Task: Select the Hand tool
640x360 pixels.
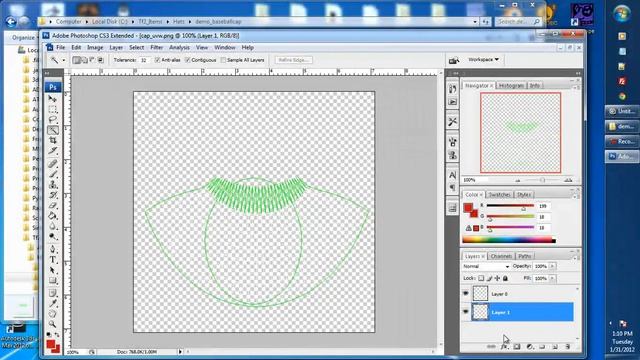Action: click(x=53, y=314)
